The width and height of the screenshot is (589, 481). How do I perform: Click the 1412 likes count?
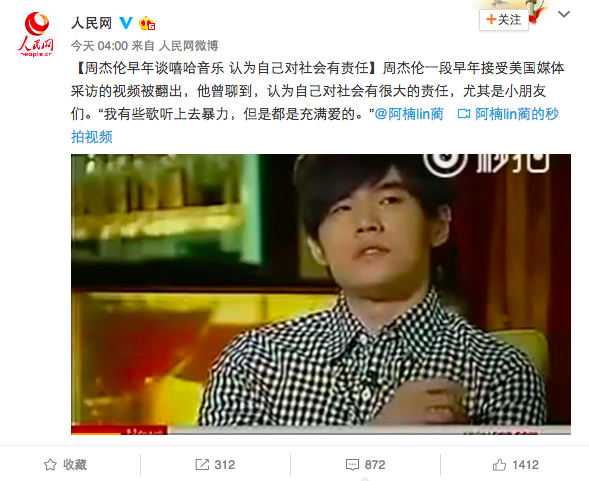[x=525, y=465]
